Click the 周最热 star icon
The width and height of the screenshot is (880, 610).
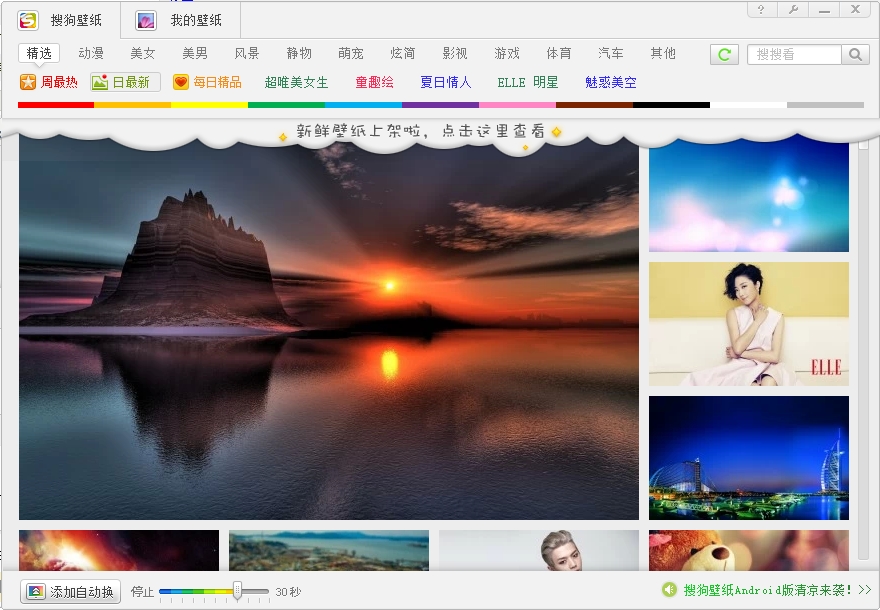tap(28, 82)
